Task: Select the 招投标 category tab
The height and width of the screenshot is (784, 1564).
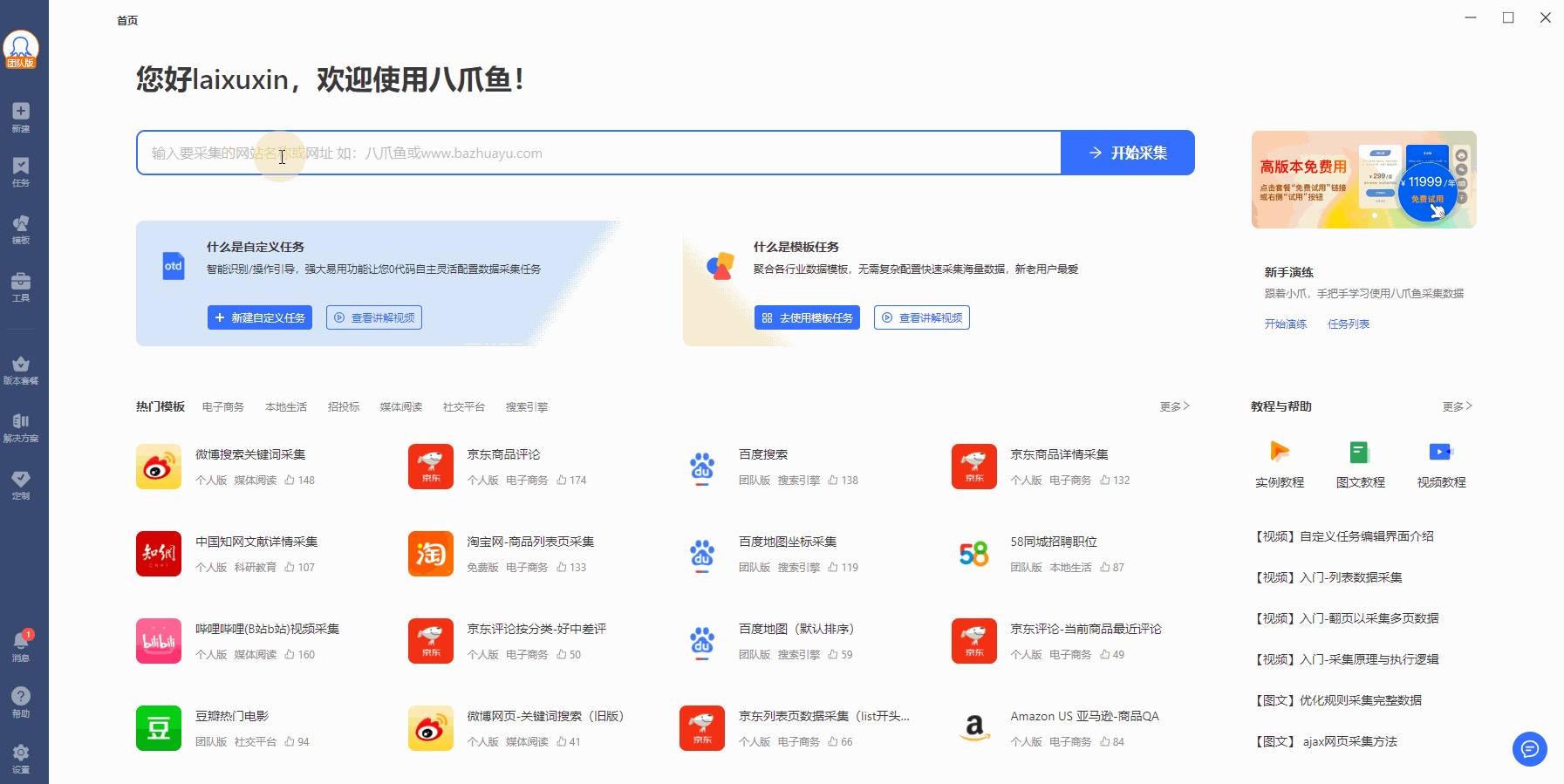Action: (344, 407)
